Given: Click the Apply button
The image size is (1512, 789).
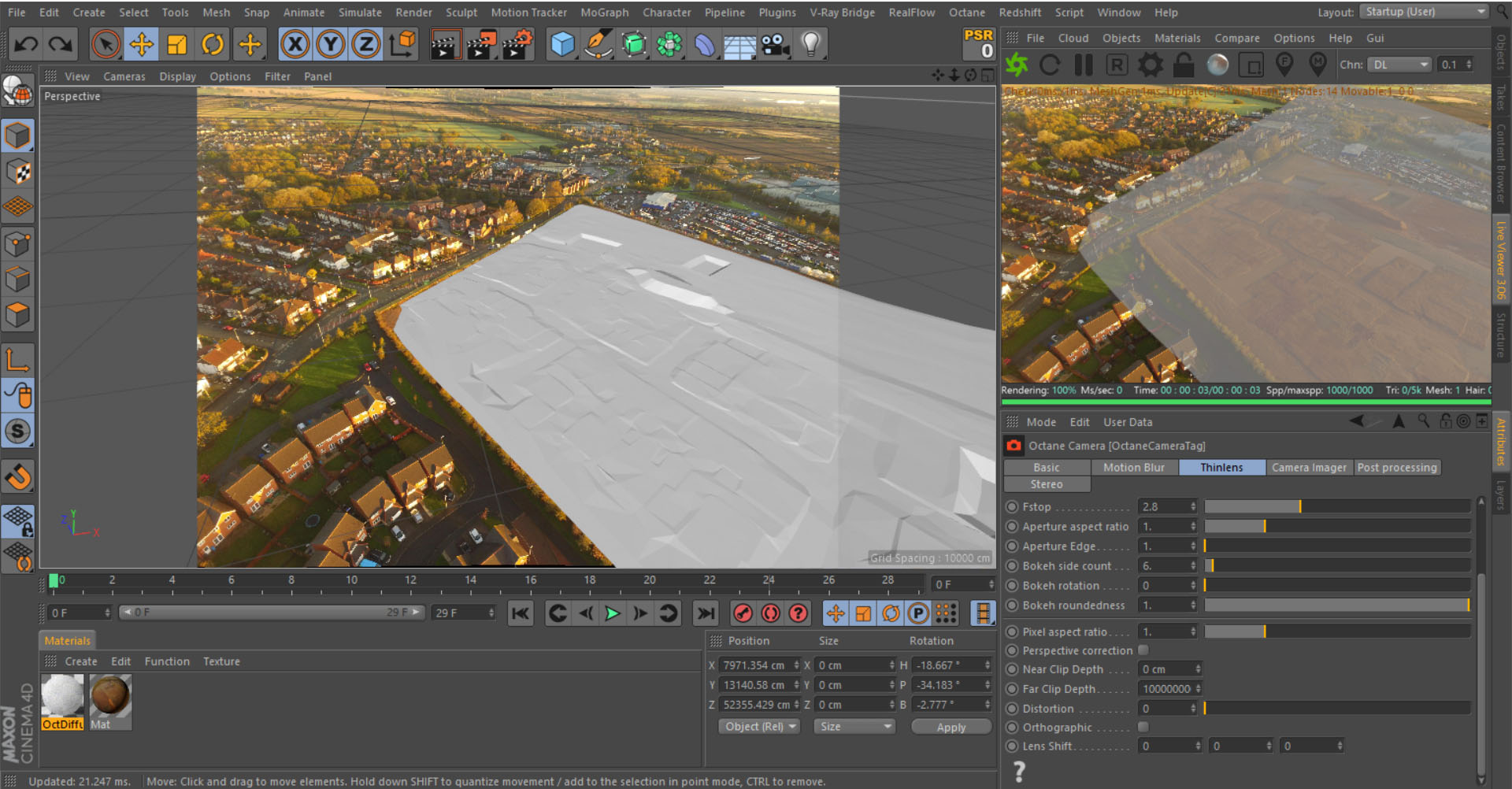Looking at the screenshot, I should [x=951, y=727].
